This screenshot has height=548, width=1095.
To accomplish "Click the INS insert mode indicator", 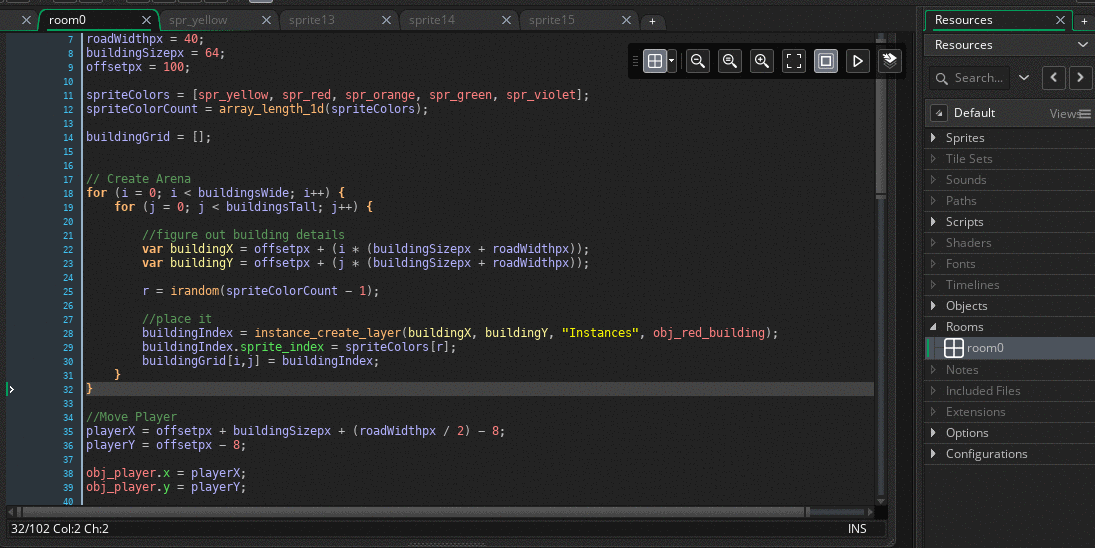I will [857, 528].
